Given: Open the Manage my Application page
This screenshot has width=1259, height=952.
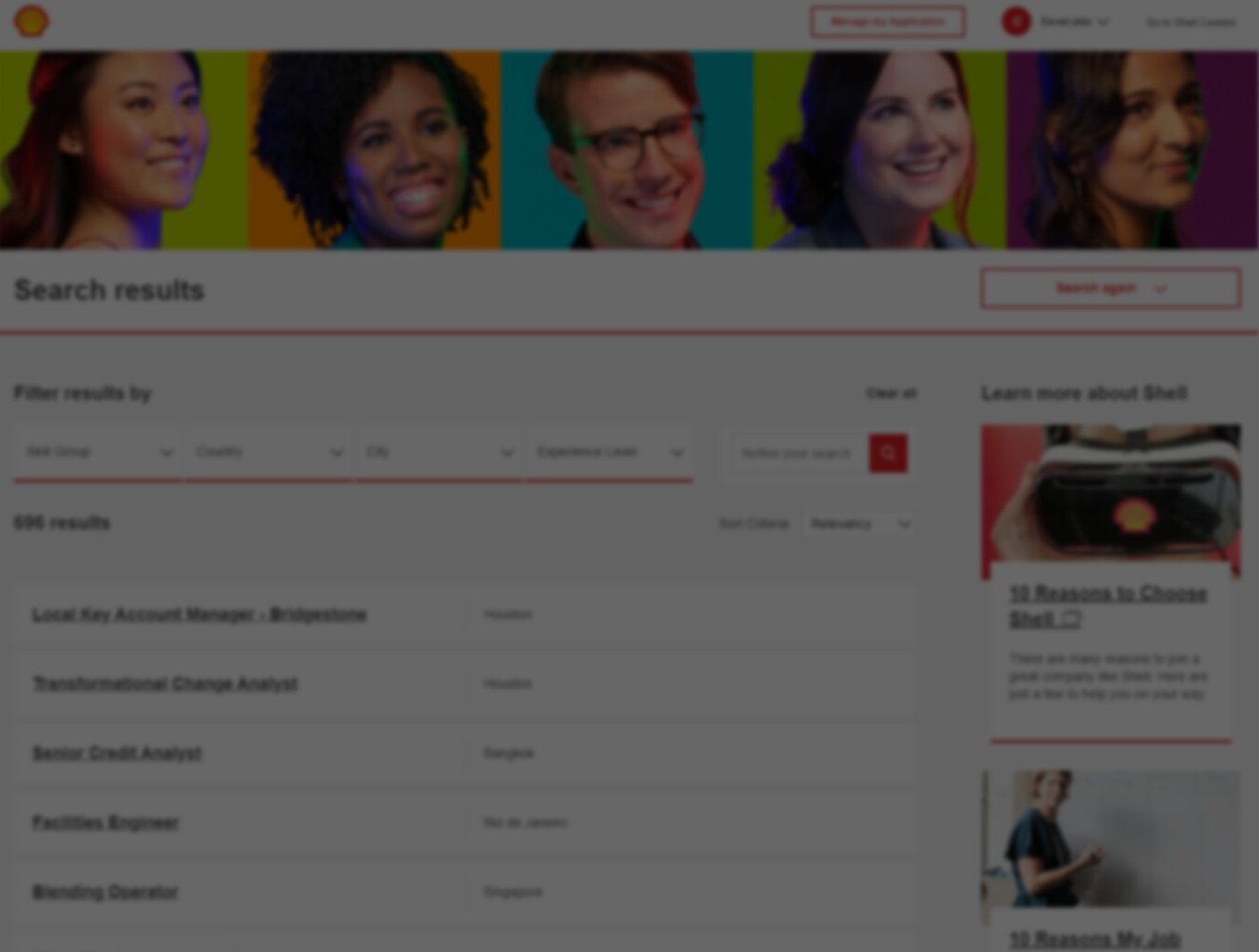Looking at the screenshot, I should (887, 21).
